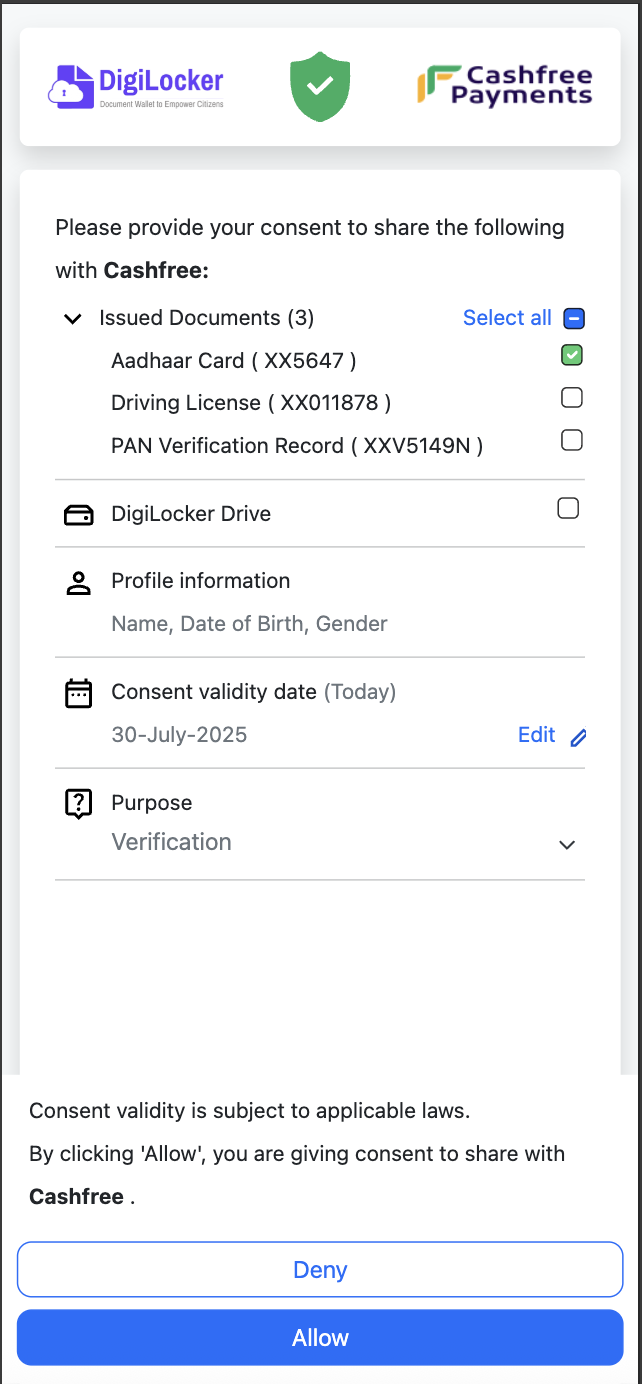This screenshot has height=1384, width=642.
Task: Click 'Consent validity is subject to applicable laws' text
Action: (250, 1111)
